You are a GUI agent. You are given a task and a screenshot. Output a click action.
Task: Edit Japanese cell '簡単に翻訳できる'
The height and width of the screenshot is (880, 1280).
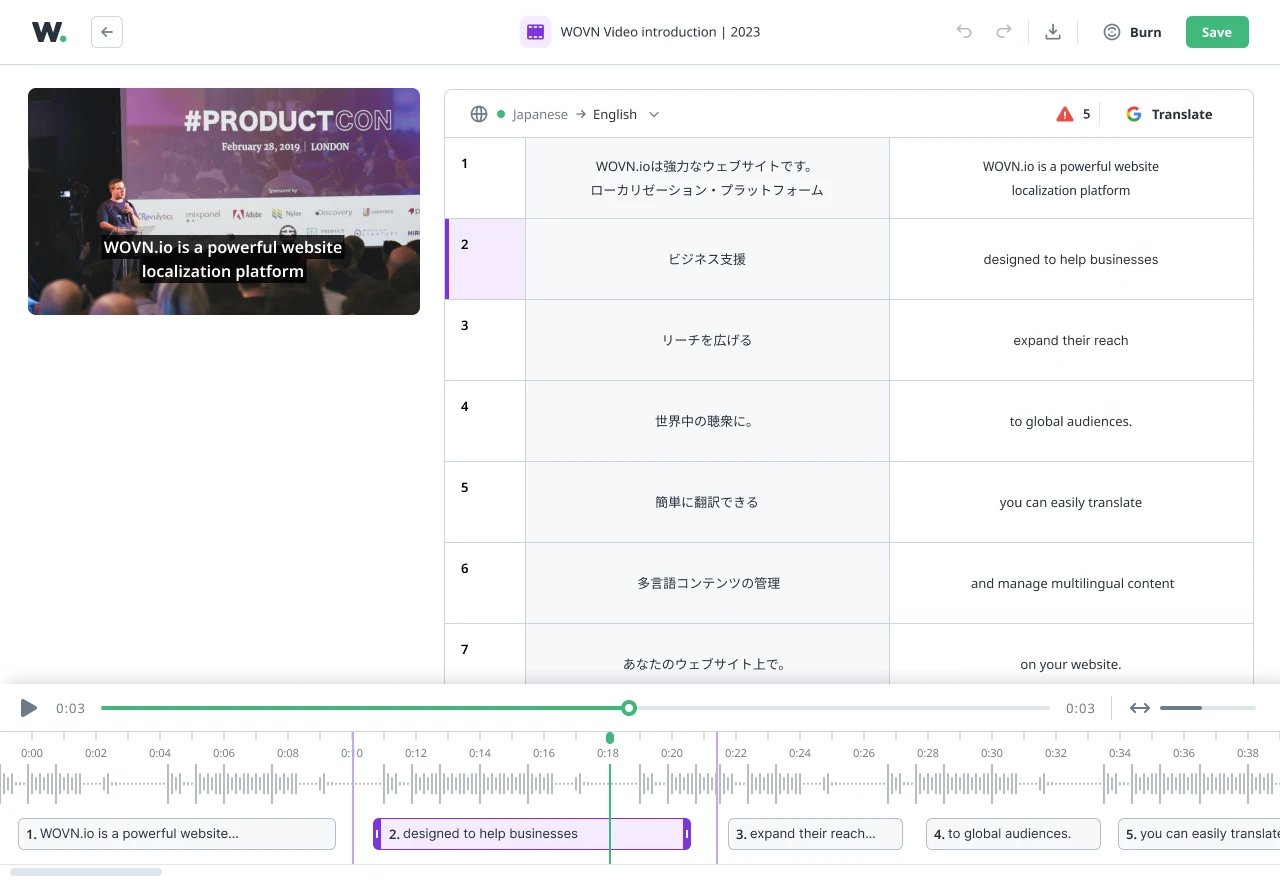point(707,502)
